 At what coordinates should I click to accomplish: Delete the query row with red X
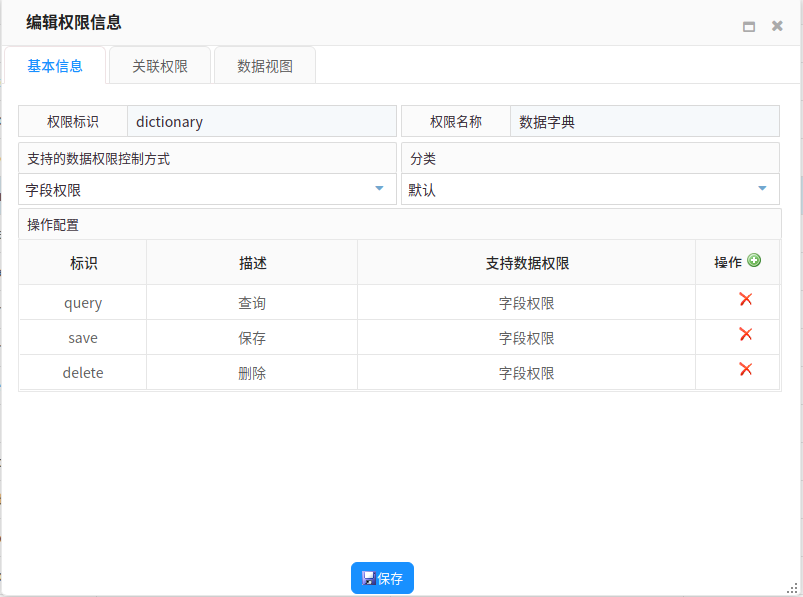click(x=745, y=299)
